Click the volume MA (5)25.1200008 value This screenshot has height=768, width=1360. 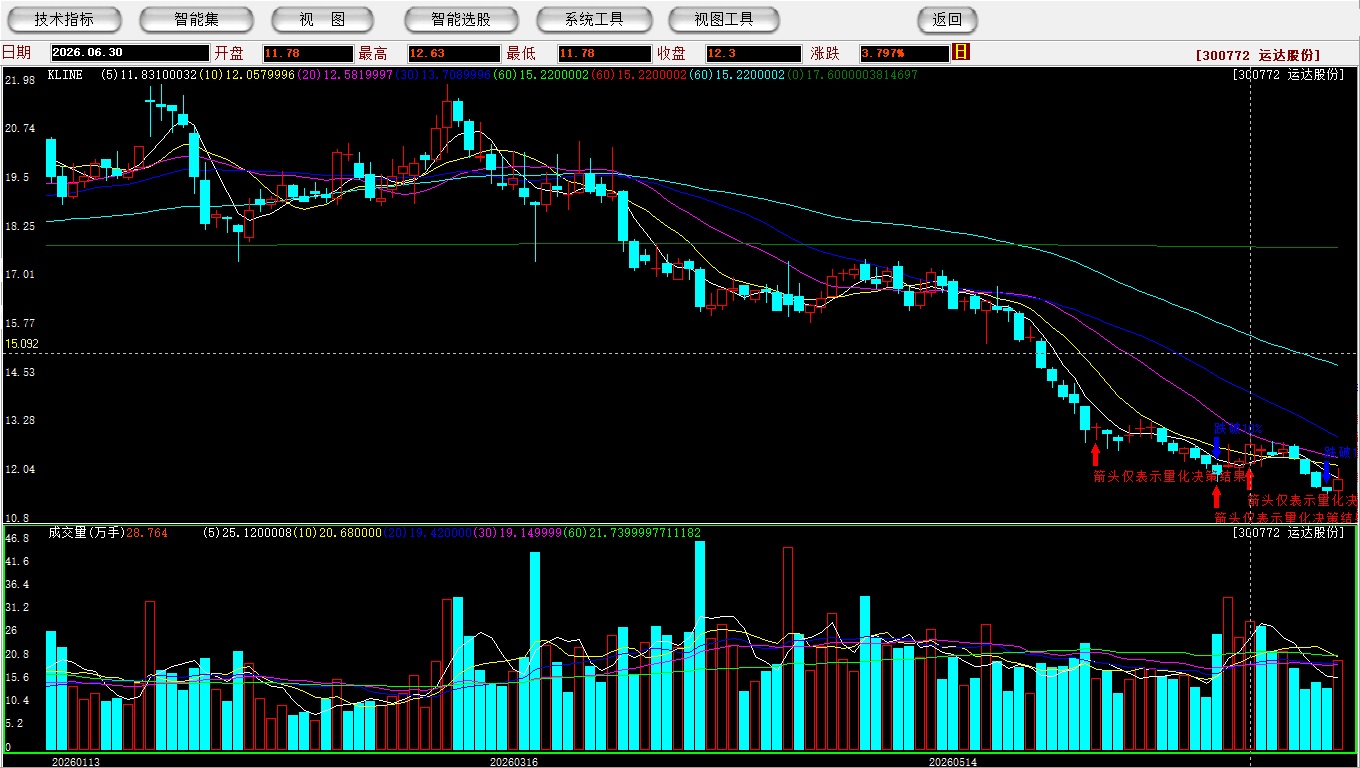(246, 533)
